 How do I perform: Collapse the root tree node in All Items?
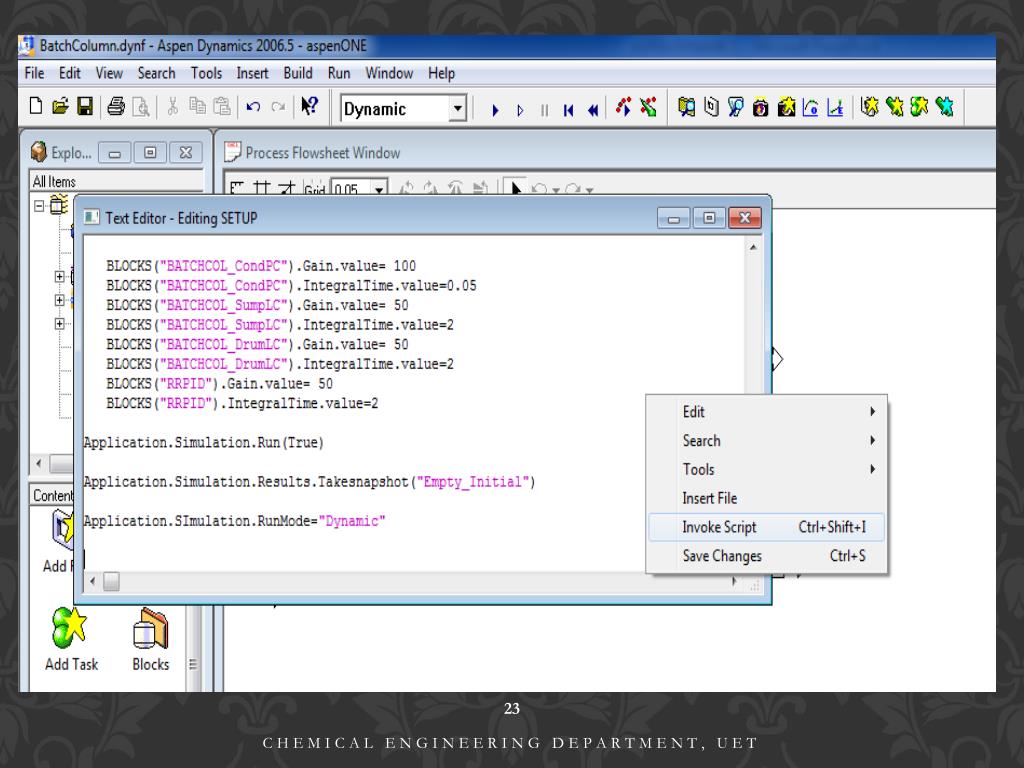(39, 206)
